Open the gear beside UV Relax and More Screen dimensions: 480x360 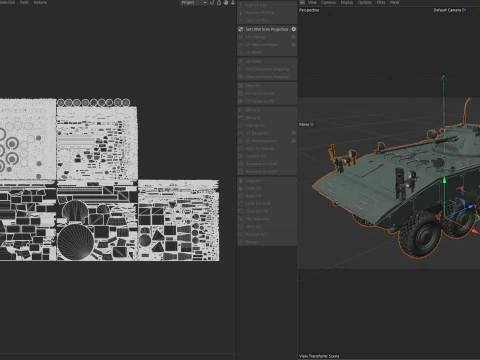(x=294, y=44)
